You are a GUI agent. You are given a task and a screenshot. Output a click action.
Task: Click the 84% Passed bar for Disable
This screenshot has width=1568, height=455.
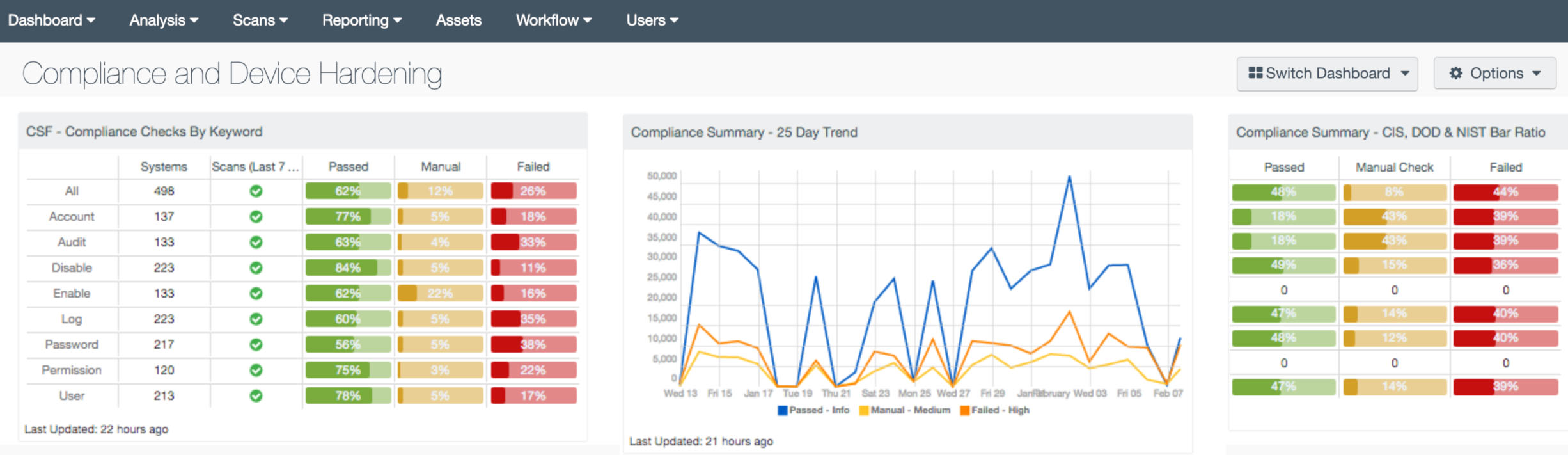[348, 267]
